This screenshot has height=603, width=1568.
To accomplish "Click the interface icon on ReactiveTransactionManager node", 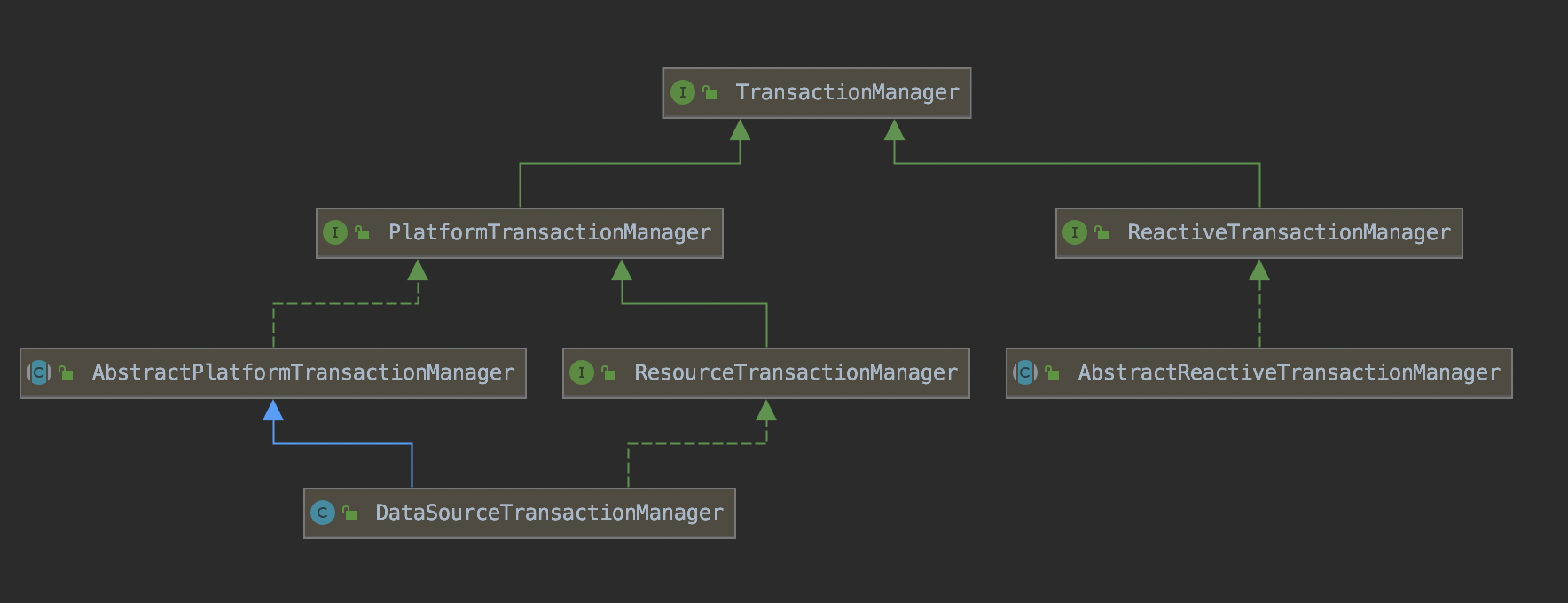I will click(x=1074, y=232).
